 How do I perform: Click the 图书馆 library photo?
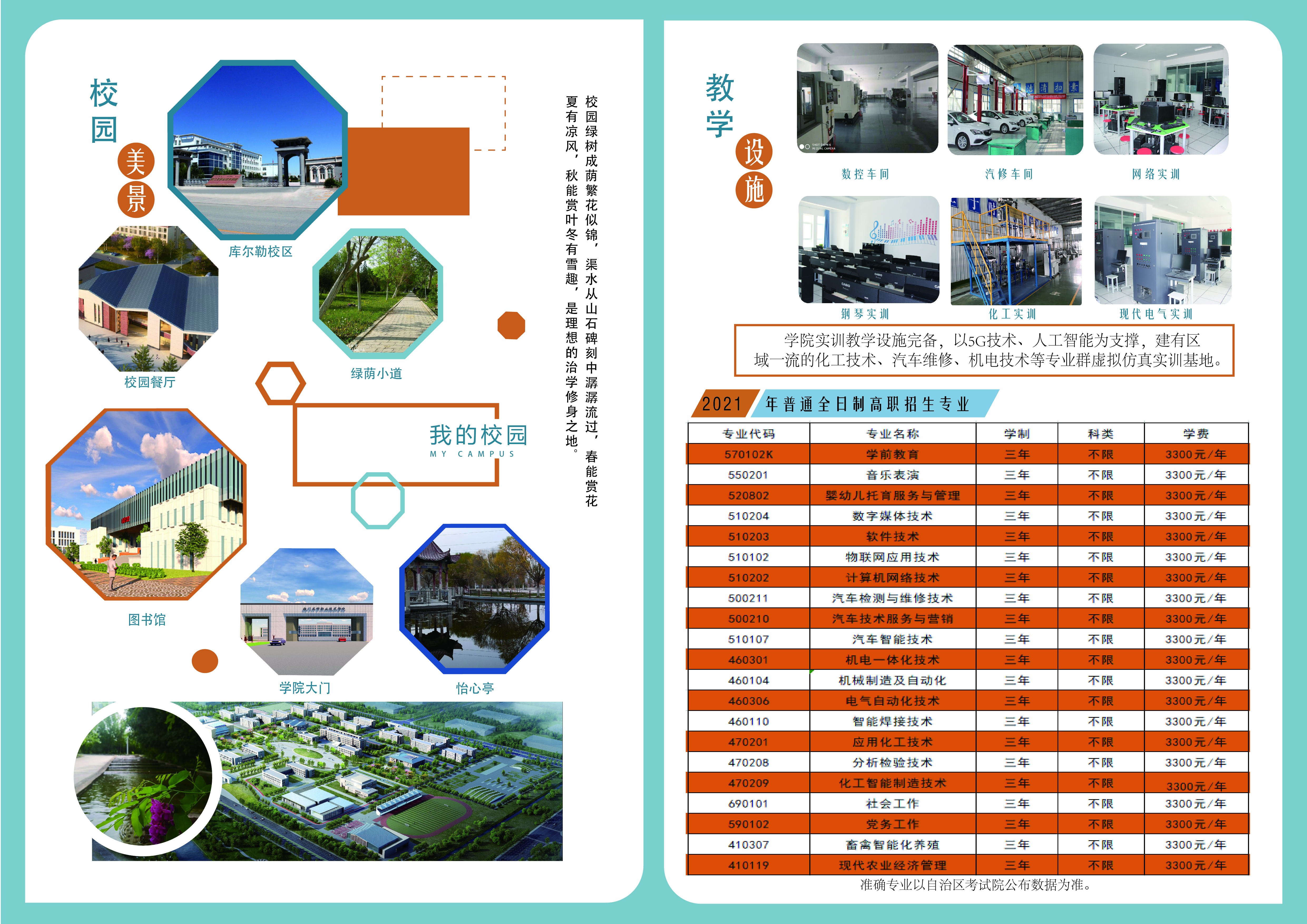[x=146, y=505]
